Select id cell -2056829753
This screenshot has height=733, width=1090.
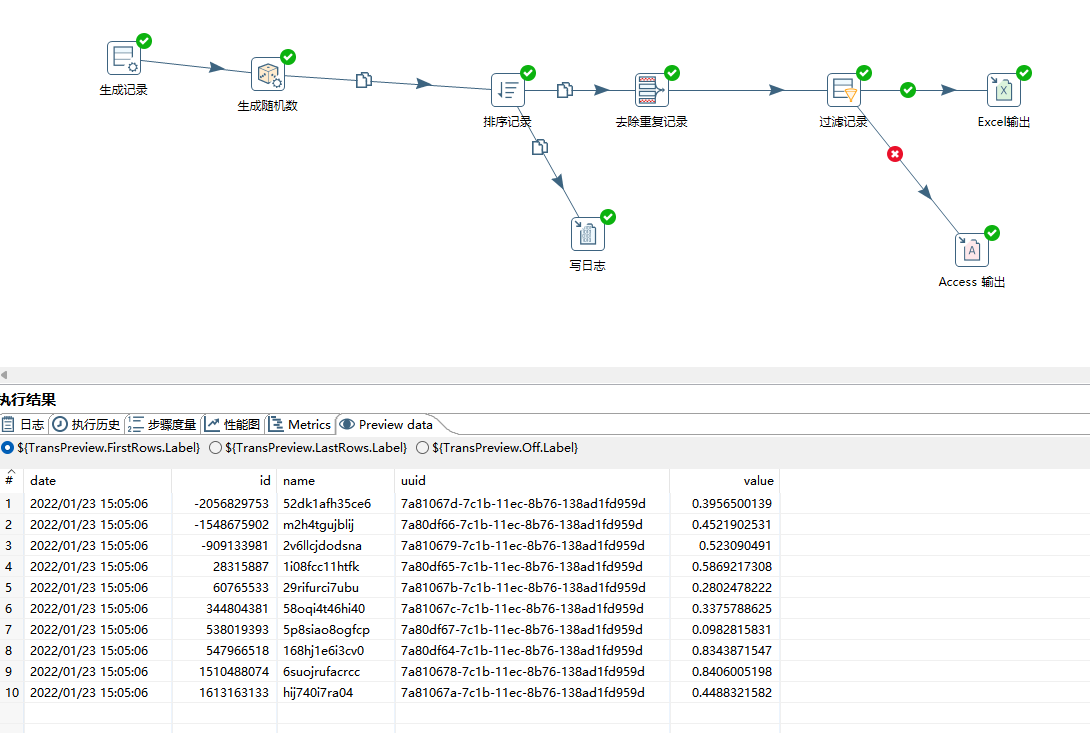click(x=225, y=504)
